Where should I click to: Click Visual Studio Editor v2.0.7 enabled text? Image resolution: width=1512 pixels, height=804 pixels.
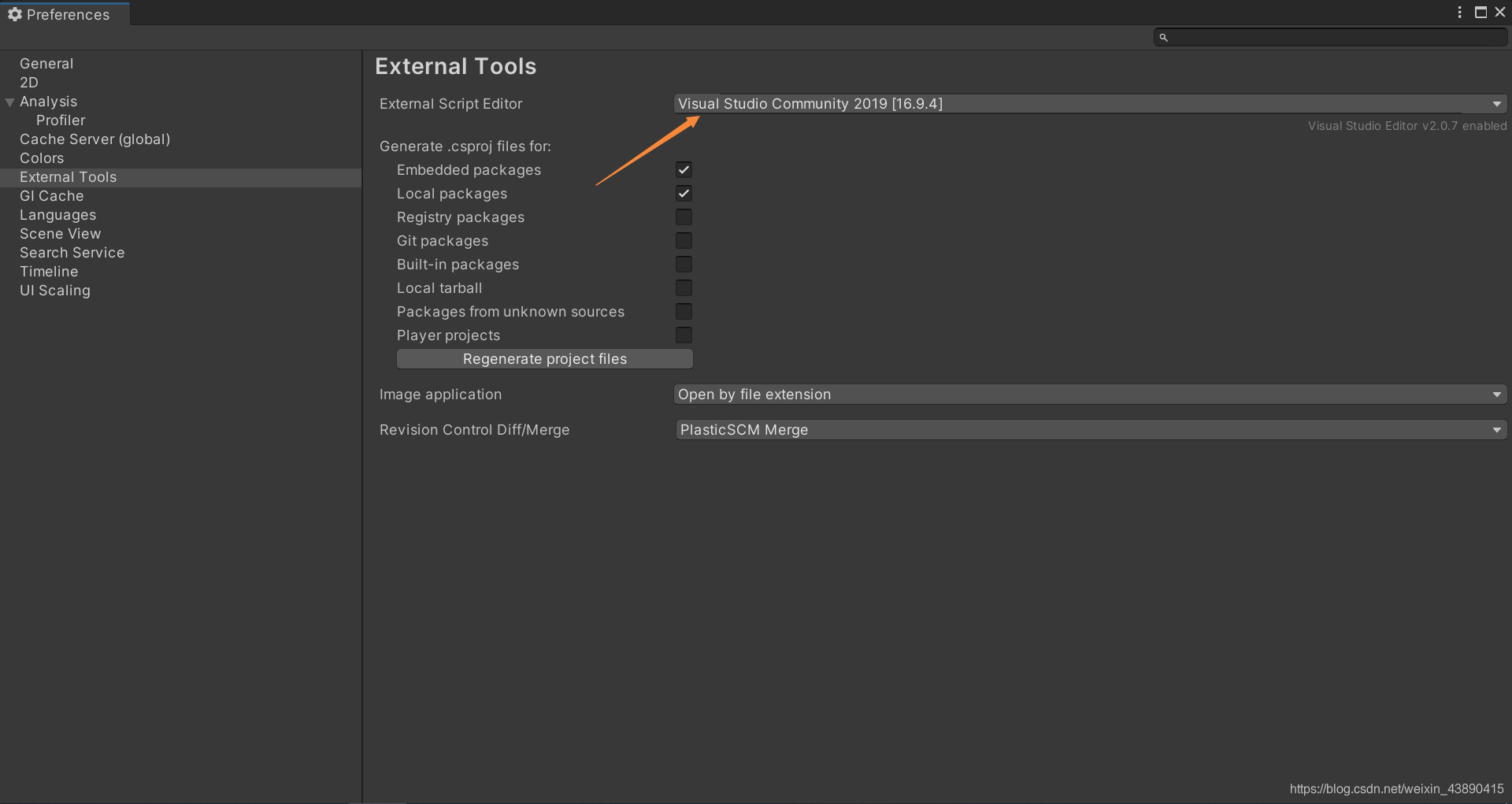click(x=1407, y=126)
